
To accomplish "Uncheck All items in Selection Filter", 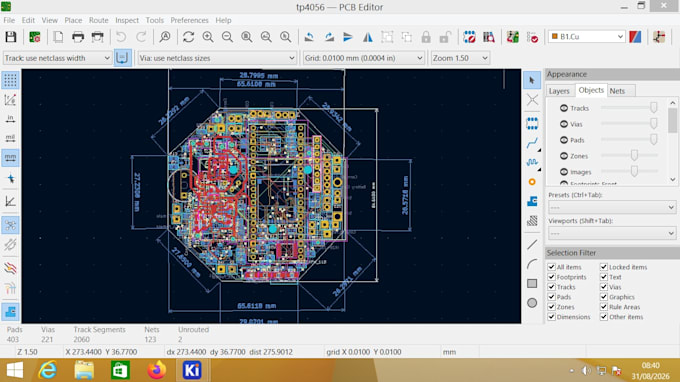I will click(x=552, y=267).
